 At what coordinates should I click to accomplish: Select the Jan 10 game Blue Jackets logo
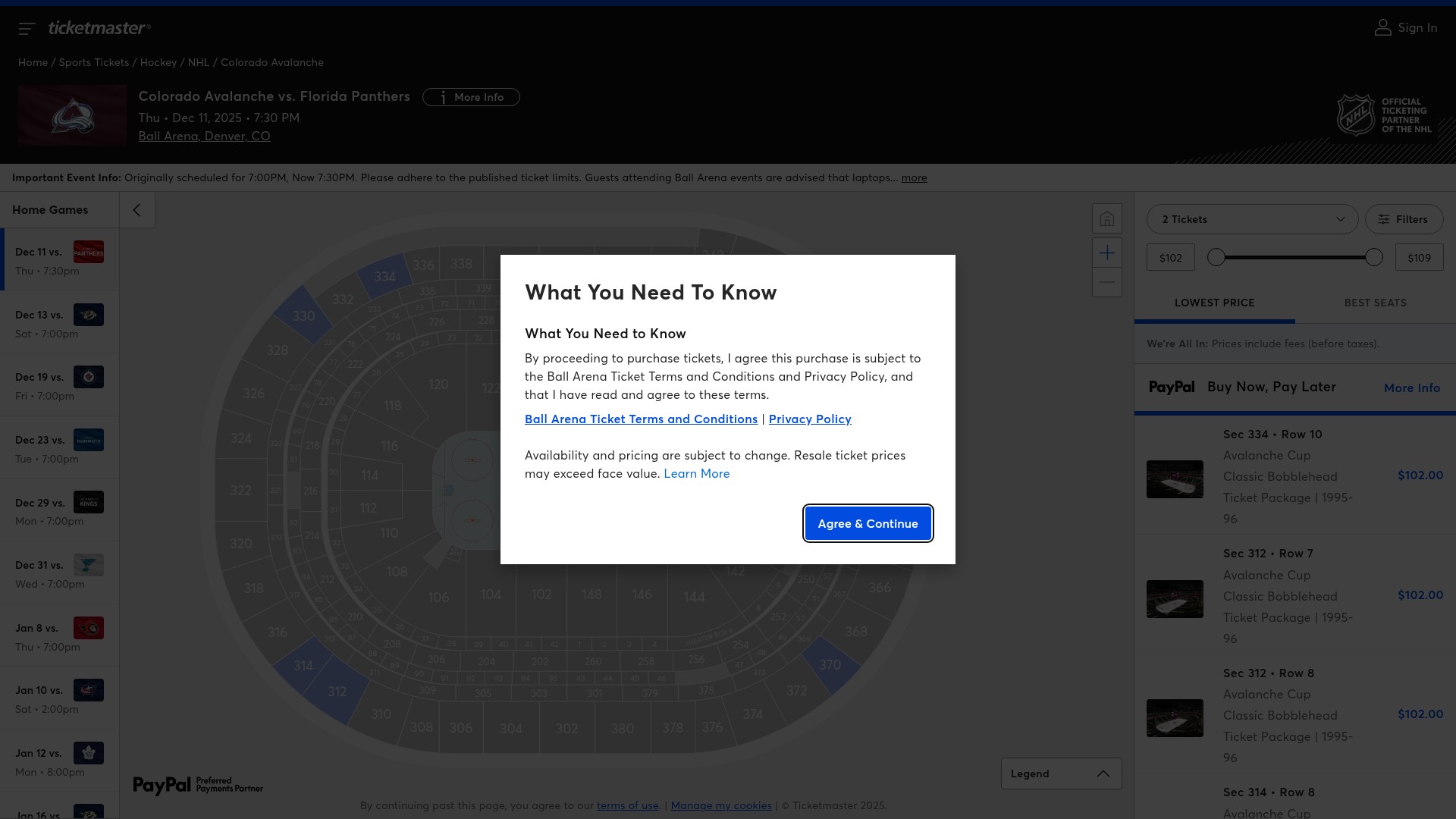tap(89, 690)
